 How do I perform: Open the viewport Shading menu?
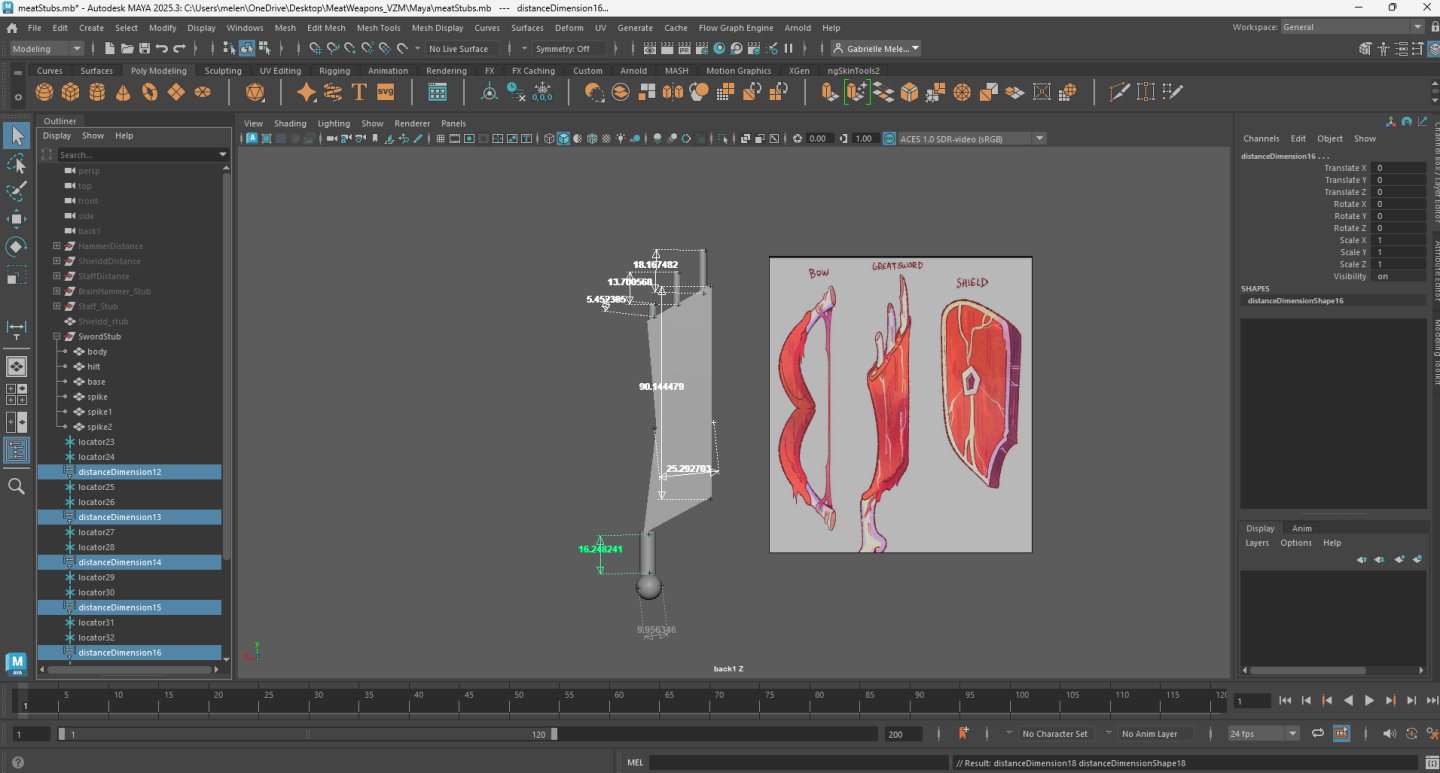(x=290, y=123)
